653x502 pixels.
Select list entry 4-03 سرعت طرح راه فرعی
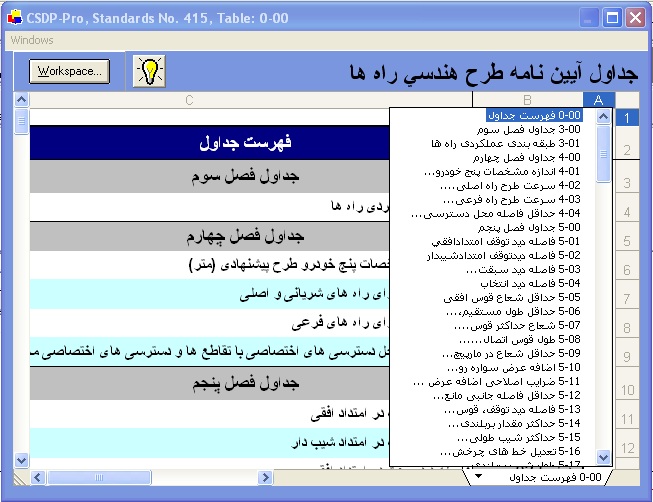click(x=512, y=200)
